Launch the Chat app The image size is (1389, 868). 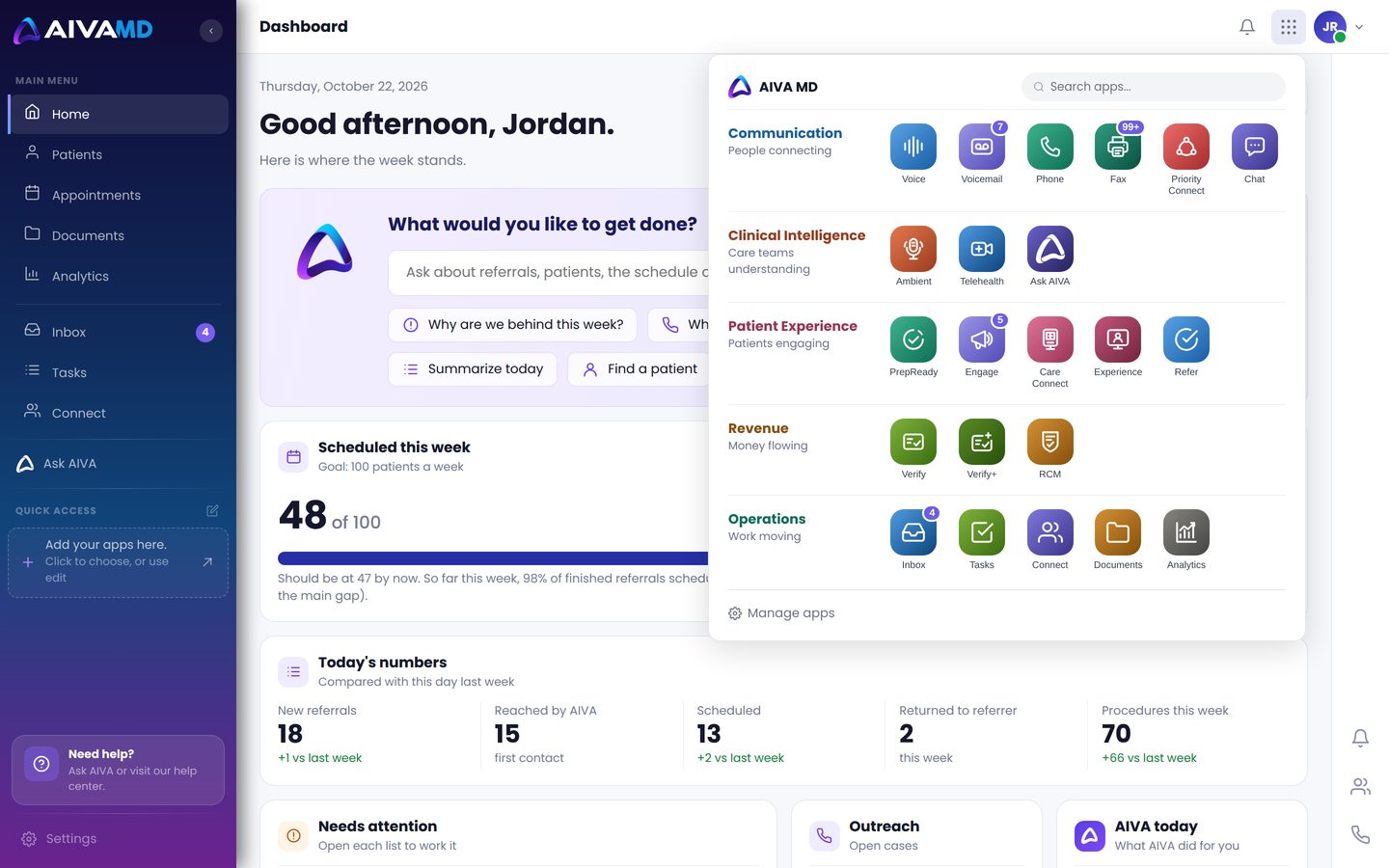pos(1254,147)
